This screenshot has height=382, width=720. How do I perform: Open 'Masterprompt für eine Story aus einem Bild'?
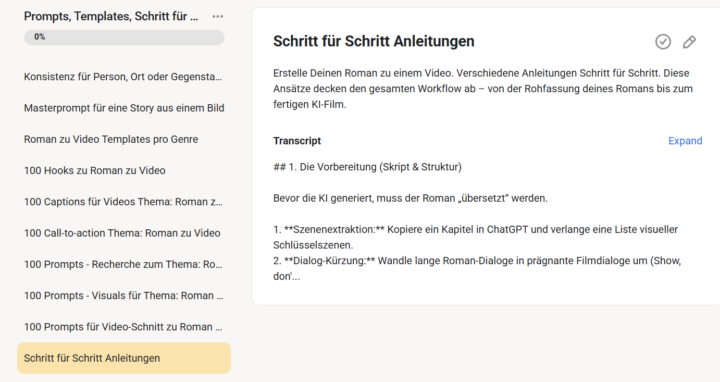(124, 108)
